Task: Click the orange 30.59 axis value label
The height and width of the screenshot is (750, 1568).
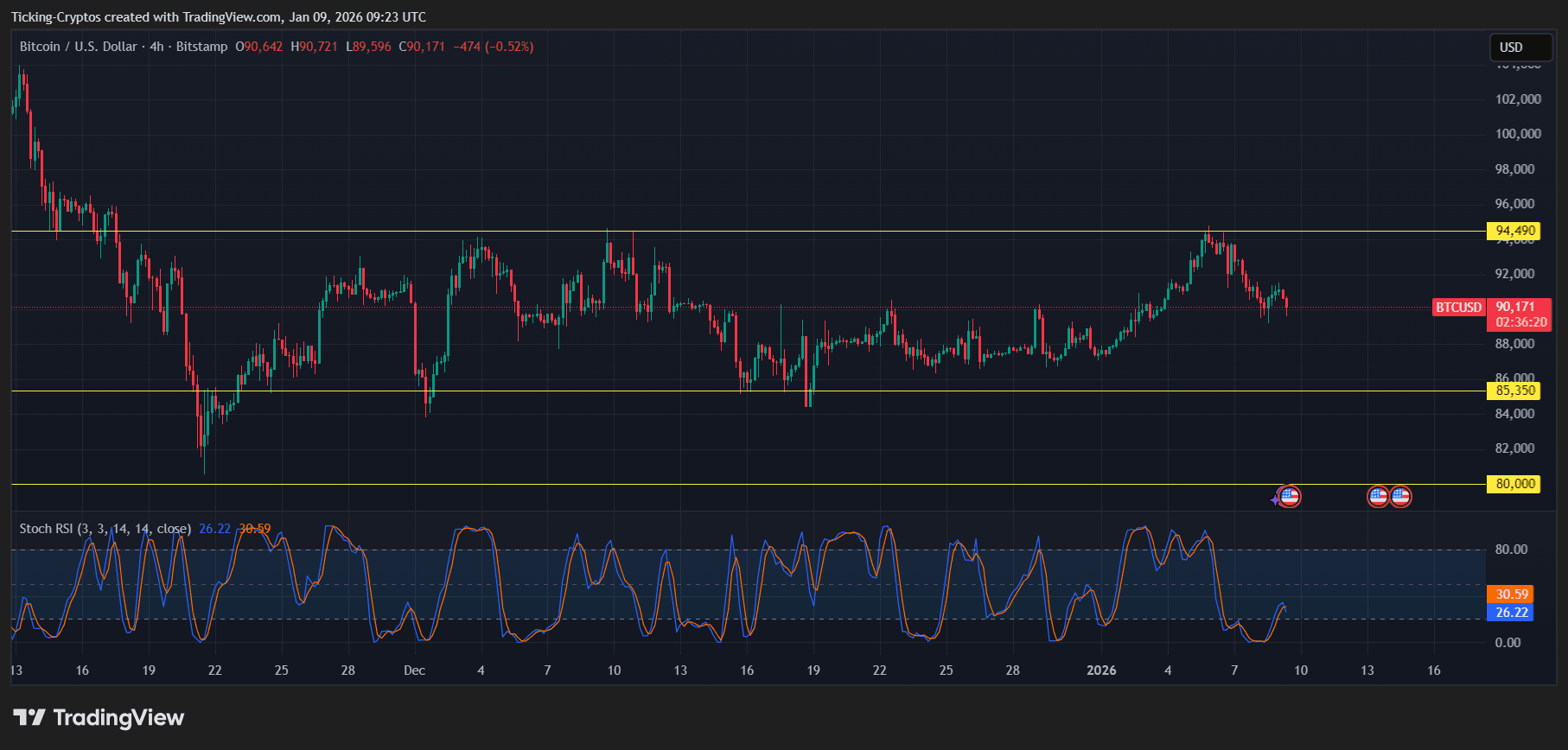Action: (1511, 594)
